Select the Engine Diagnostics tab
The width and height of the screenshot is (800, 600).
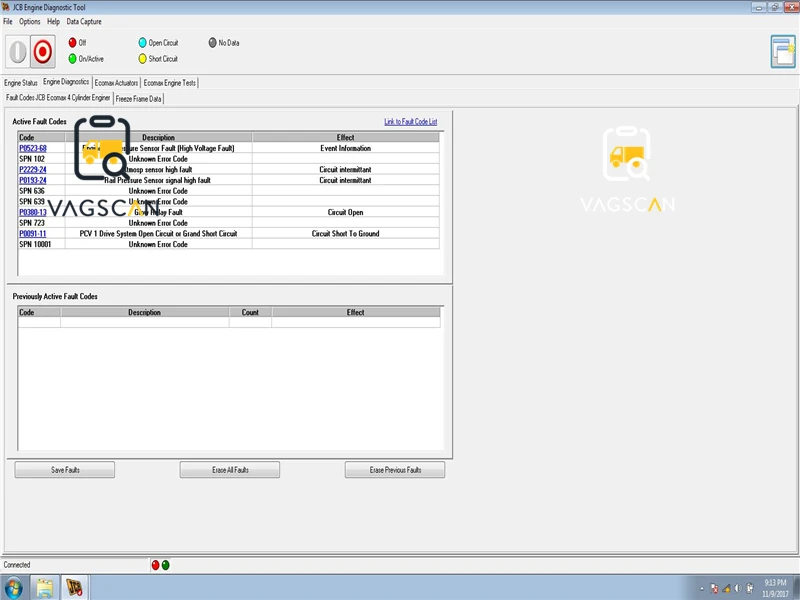[x=66, y=82]
